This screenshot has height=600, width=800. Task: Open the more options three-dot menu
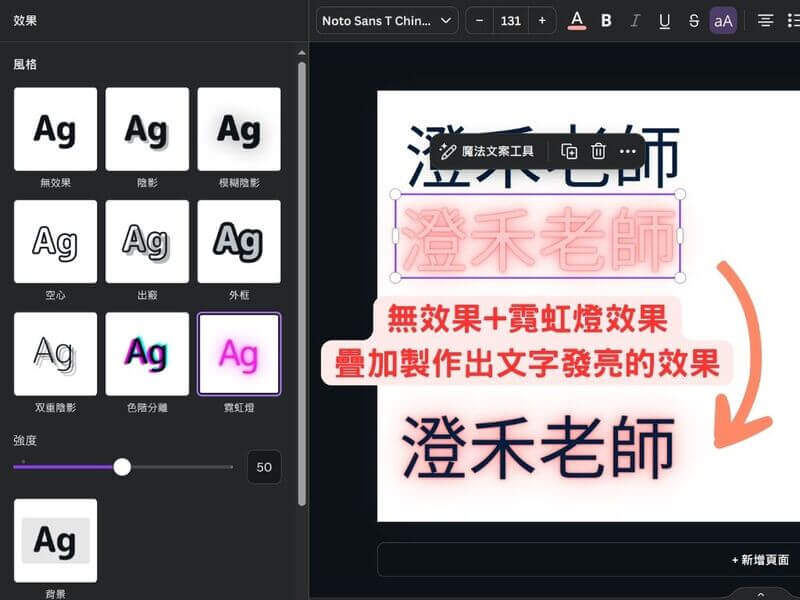tap(628, 151)
